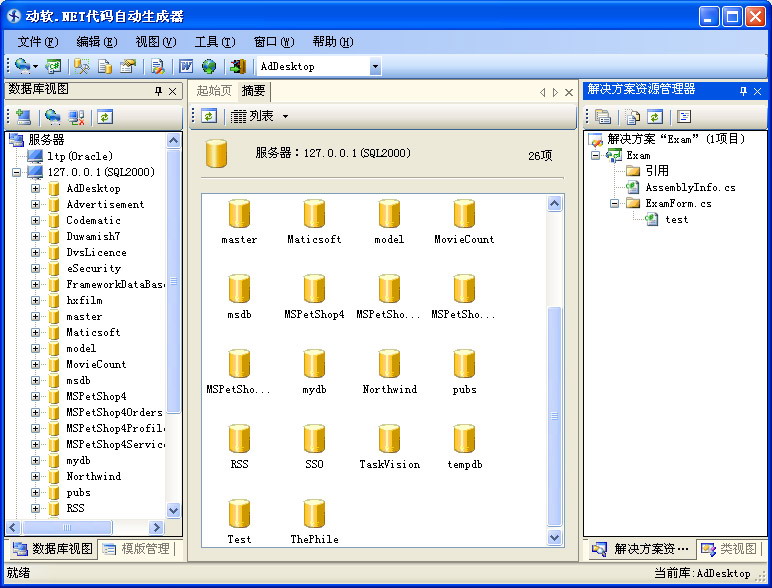
Task: Expand the Northwind tree node
Action: [x=35, y=477]
